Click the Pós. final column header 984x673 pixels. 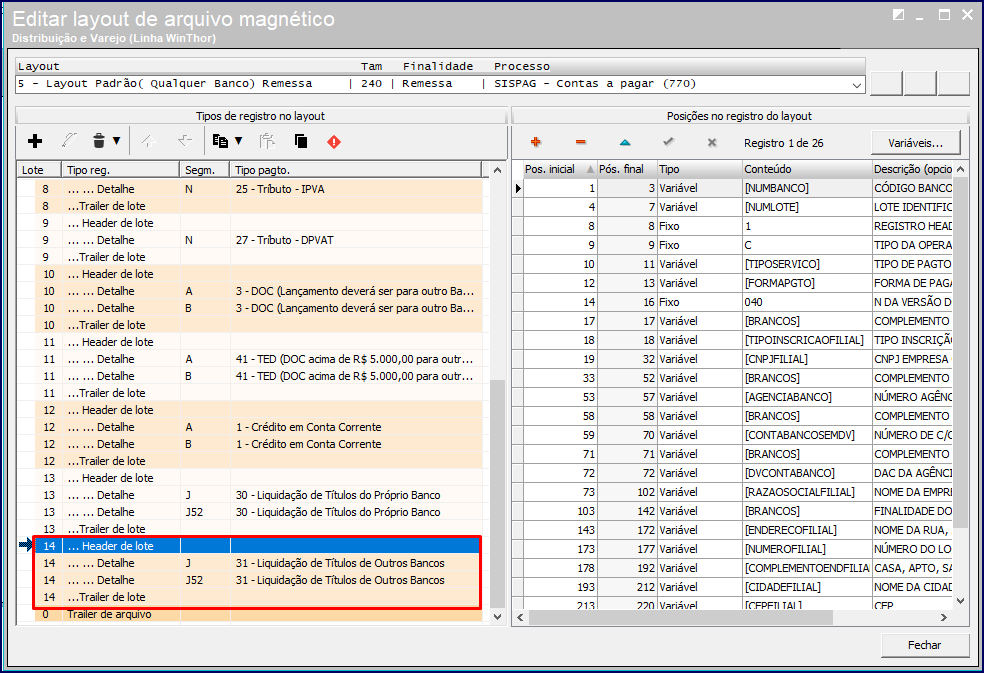click(626, 169)
